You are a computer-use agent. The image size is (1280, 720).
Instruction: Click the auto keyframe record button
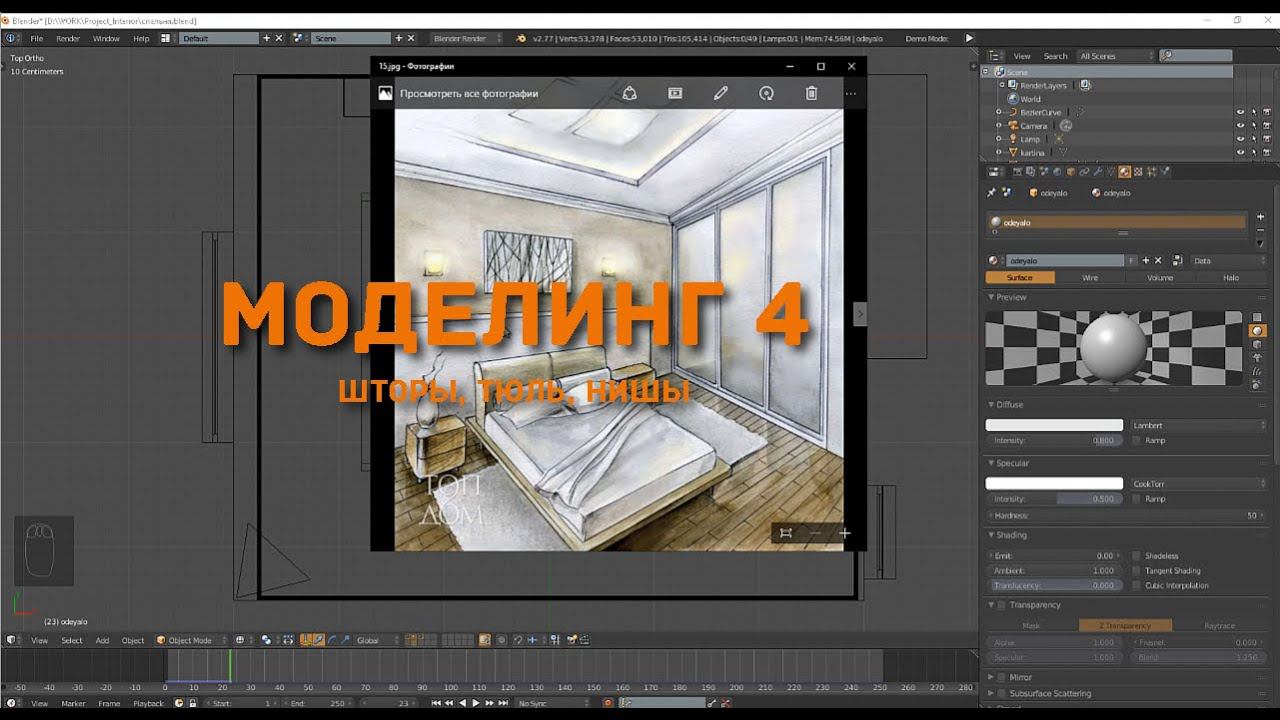pyautogui.click(x=607, y=703)
